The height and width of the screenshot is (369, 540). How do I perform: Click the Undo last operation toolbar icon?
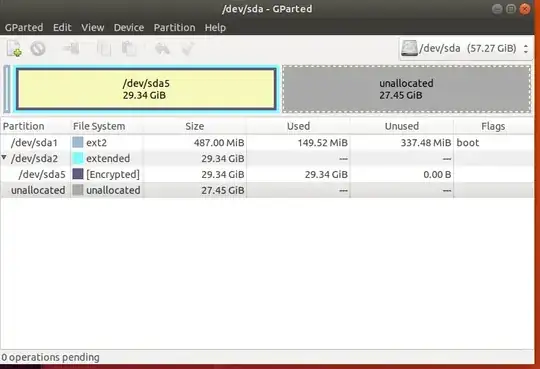[162, 49]
